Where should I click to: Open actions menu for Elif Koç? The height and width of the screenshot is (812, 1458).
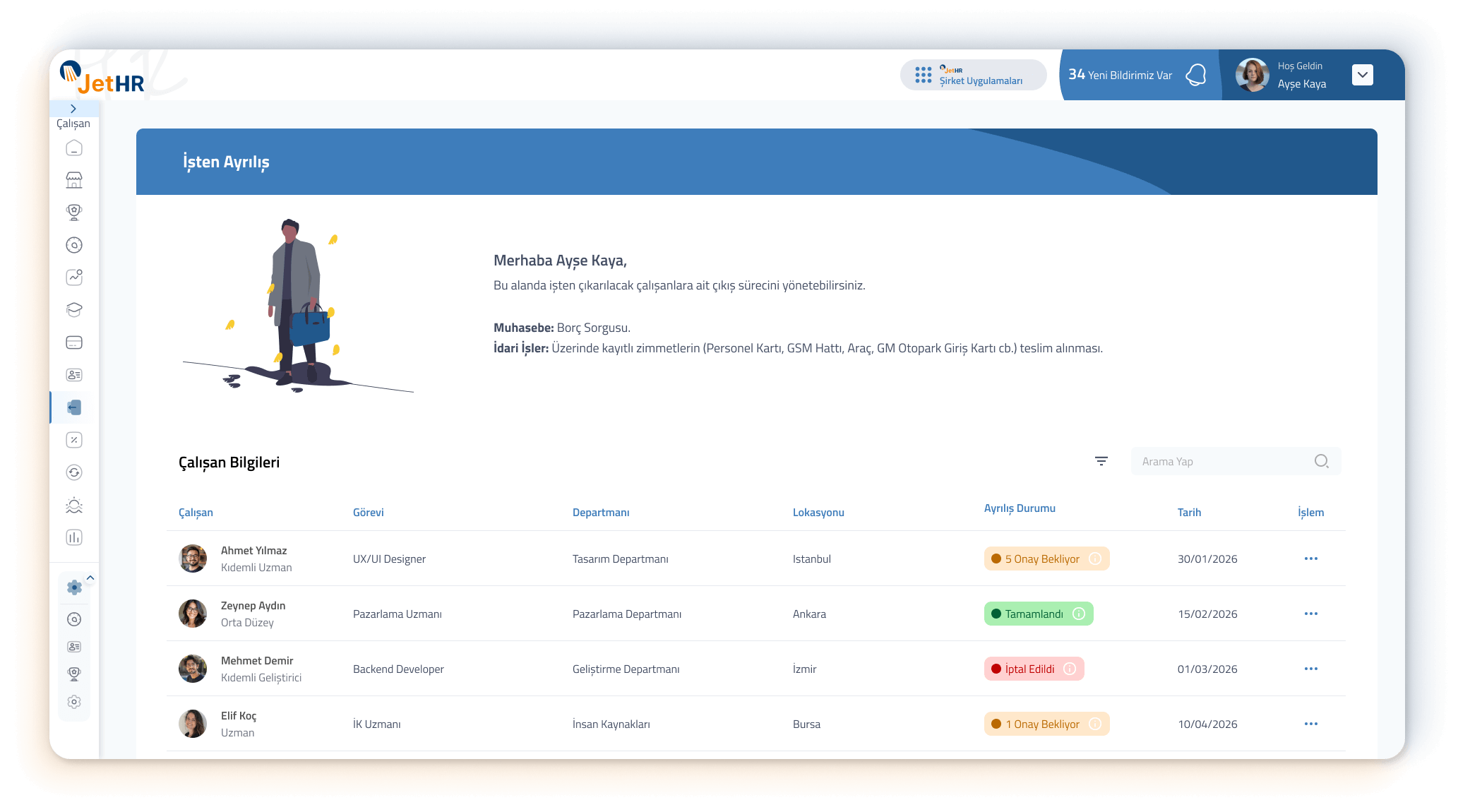click(x=1310, y=724)
